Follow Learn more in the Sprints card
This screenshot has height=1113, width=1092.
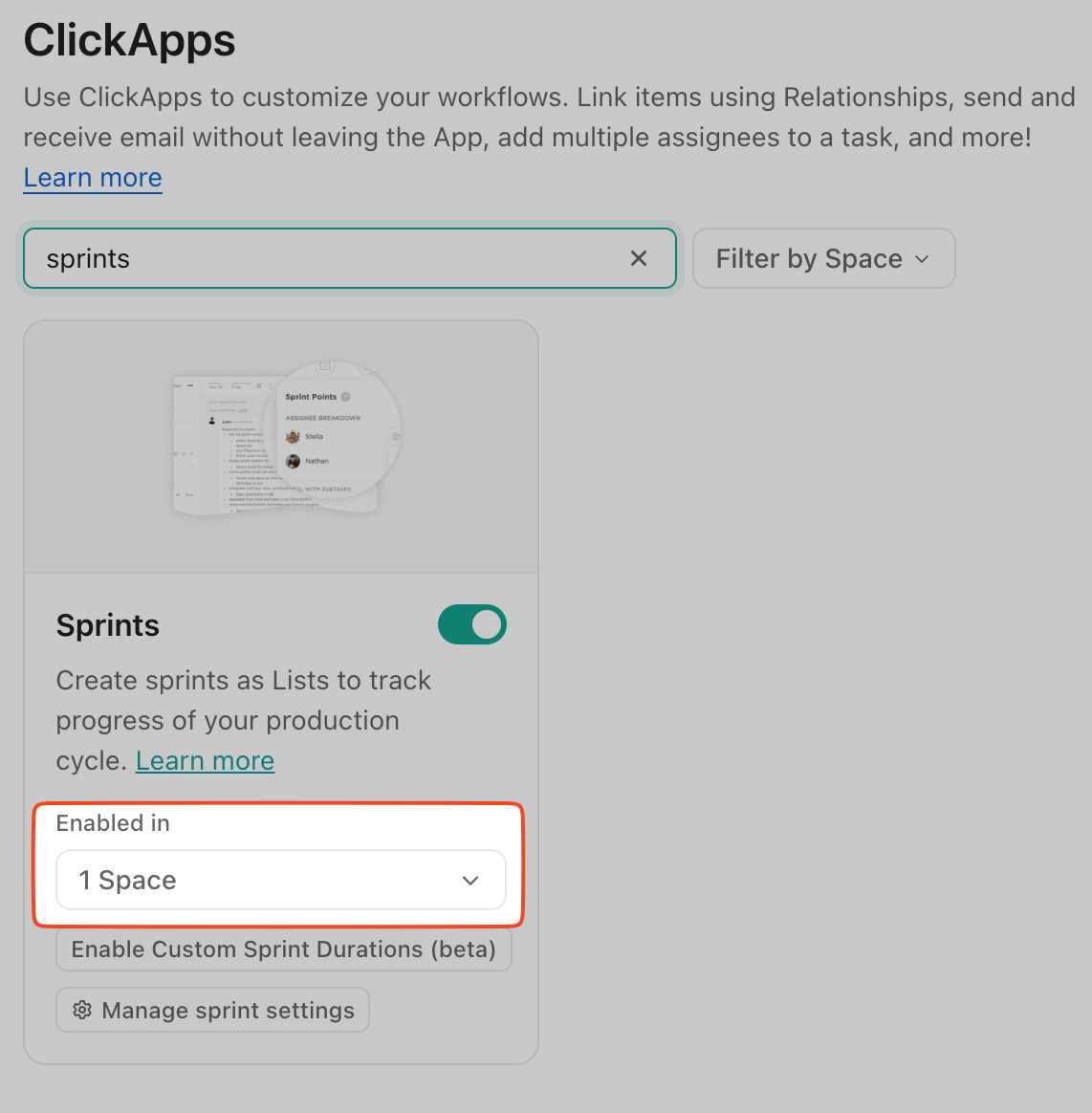[205, 760]
